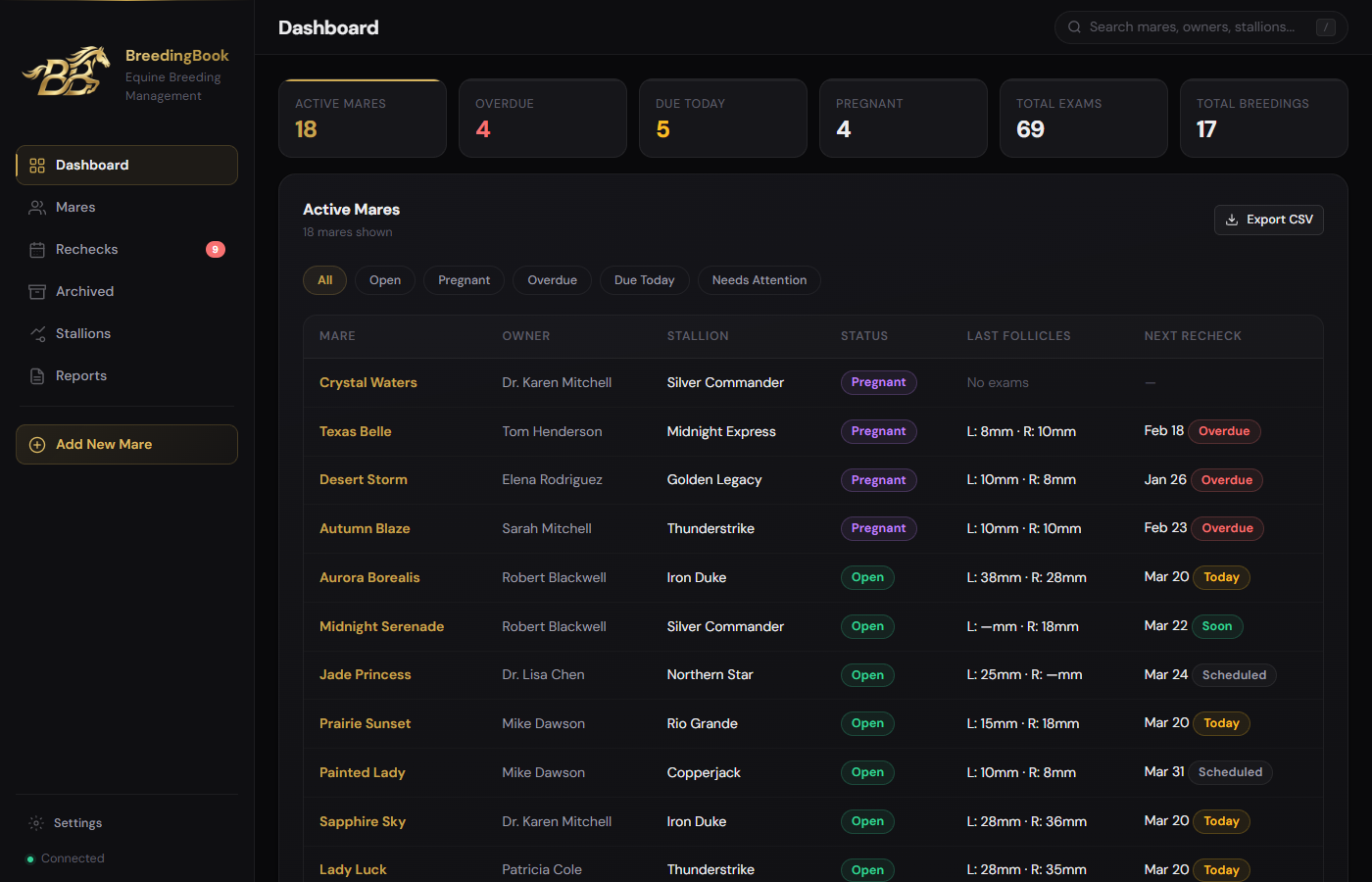Click the Status column header
1372x882 pixels.
coord(864,336)
